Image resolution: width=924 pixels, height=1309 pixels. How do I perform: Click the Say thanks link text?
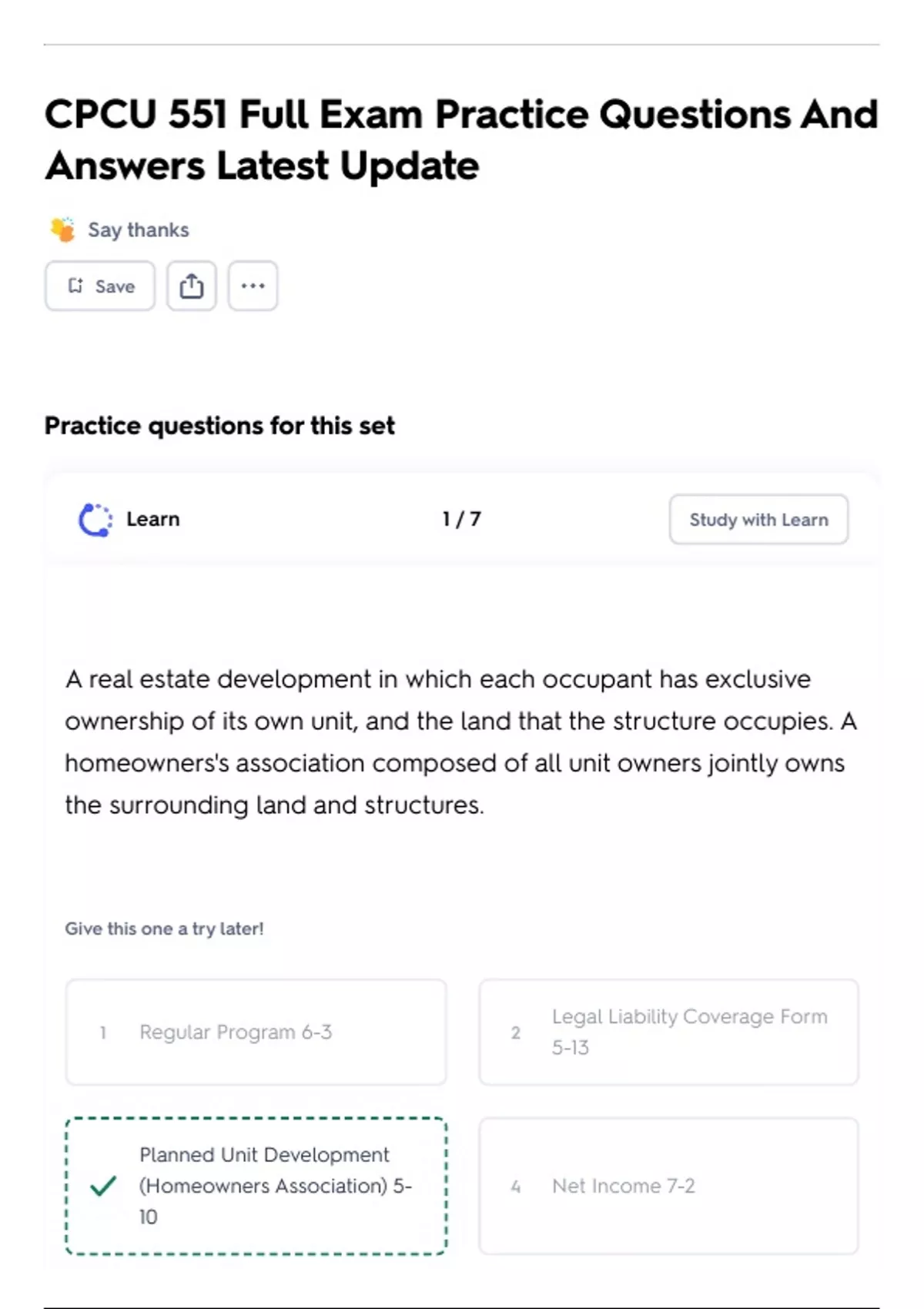139,230
